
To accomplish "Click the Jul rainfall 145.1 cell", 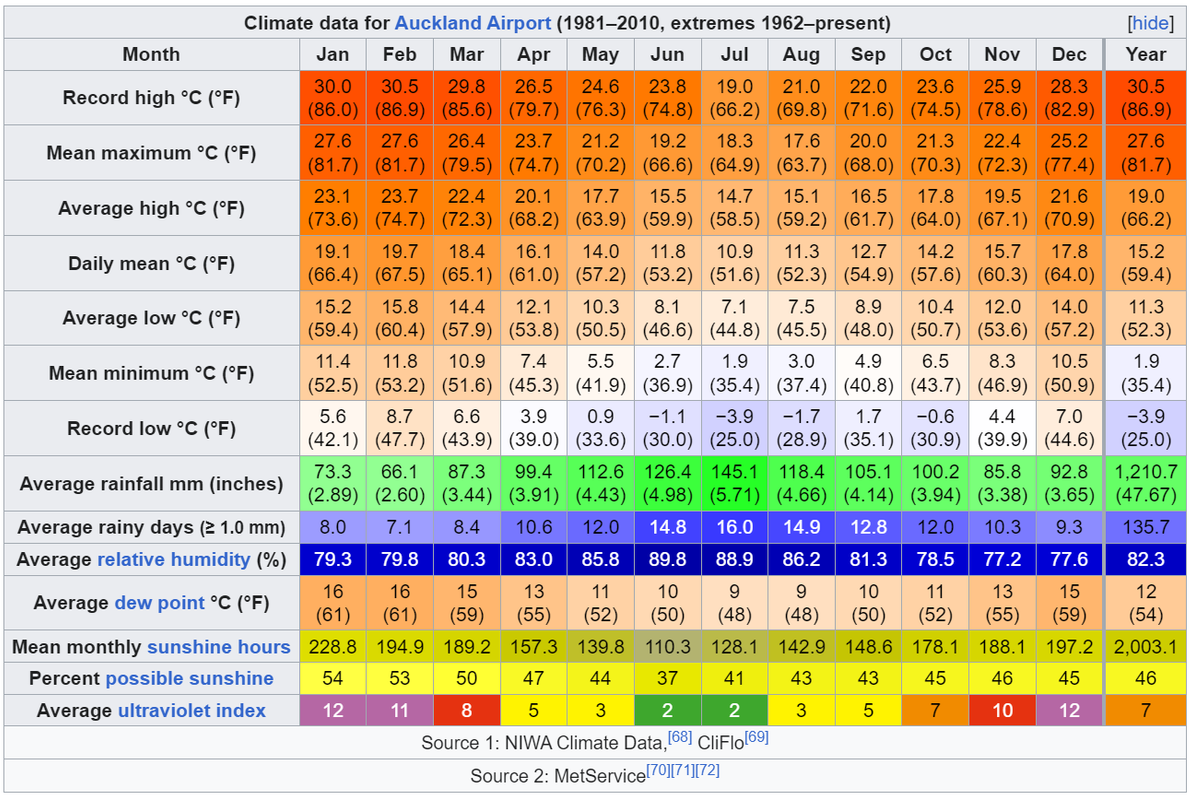I will click(x=735, y=483).
